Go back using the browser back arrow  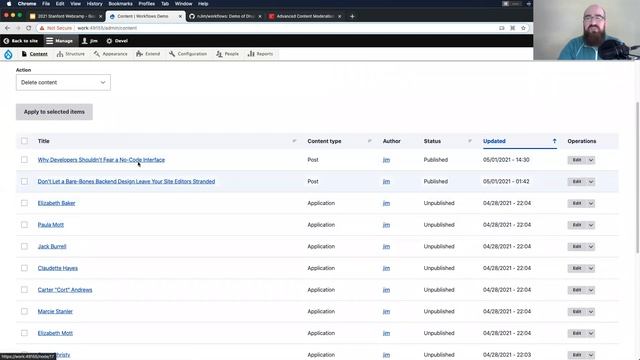pos(7,28)
